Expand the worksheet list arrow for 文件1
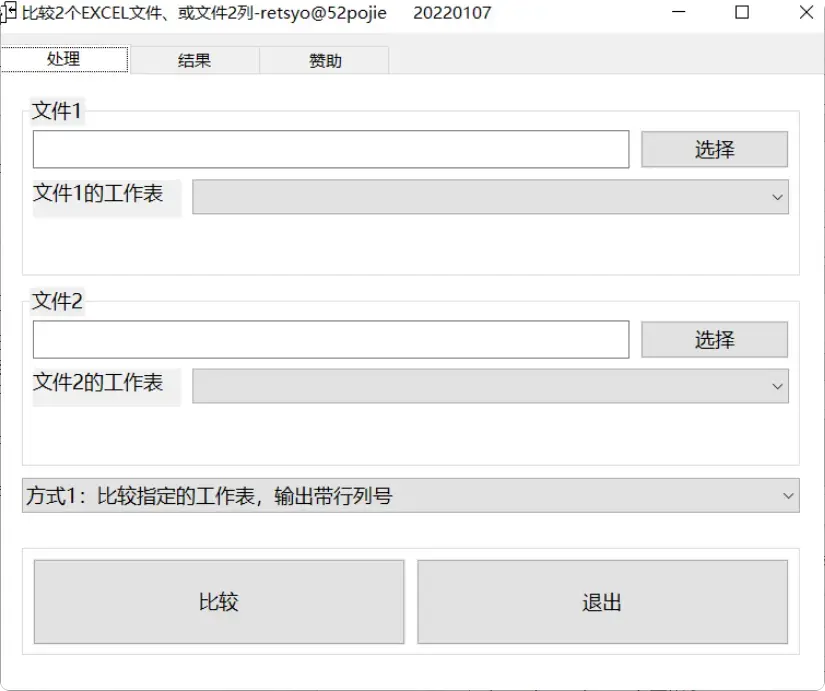825x691 pixels. point(779,196)
